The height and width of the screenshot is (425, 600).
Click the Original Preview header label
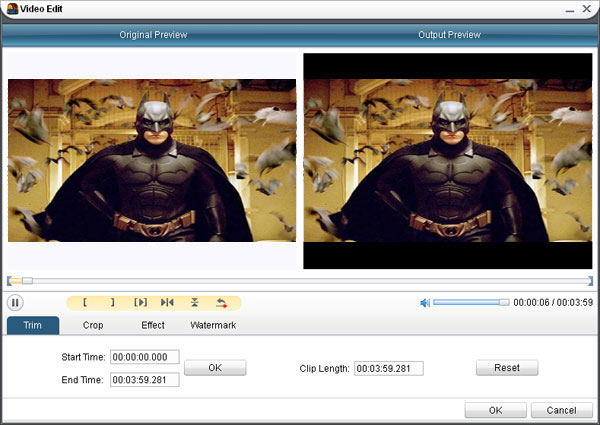[x=153, y=35]
